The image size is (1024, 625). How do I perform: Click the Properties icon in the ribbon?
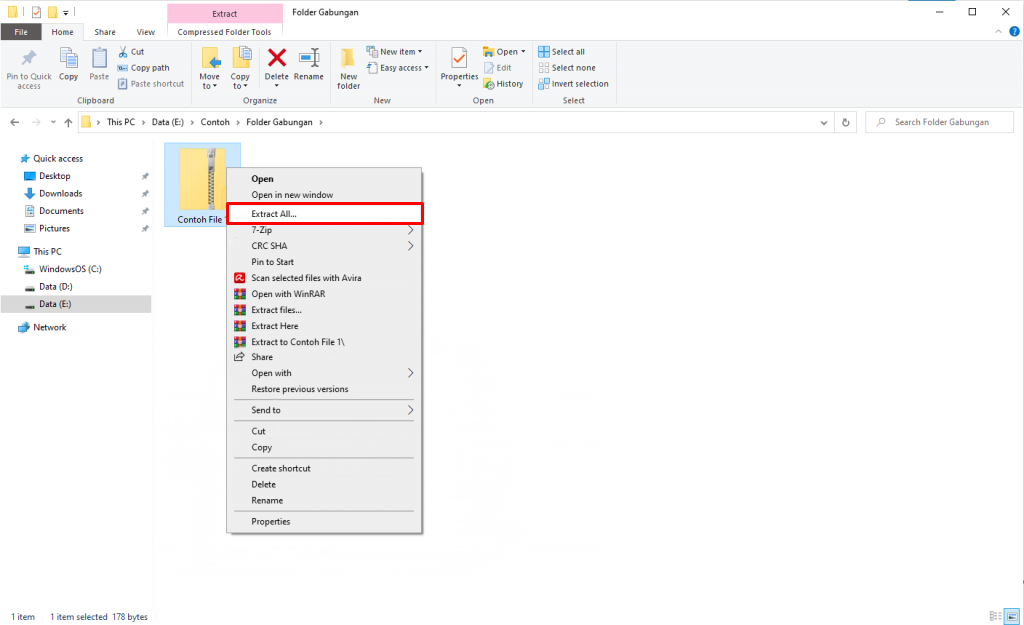point(459,65)
